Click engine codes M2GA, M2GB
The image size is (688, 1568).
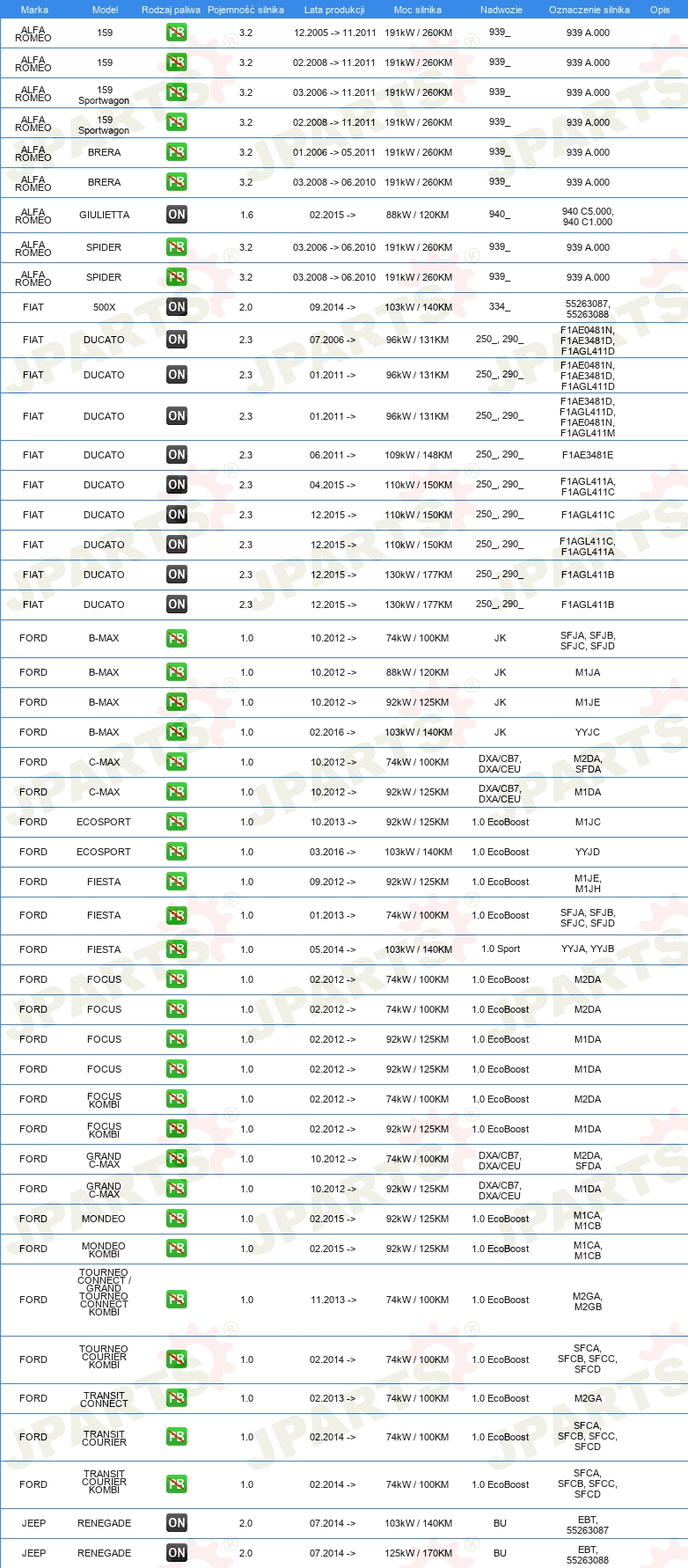[x=588, y=1301]
